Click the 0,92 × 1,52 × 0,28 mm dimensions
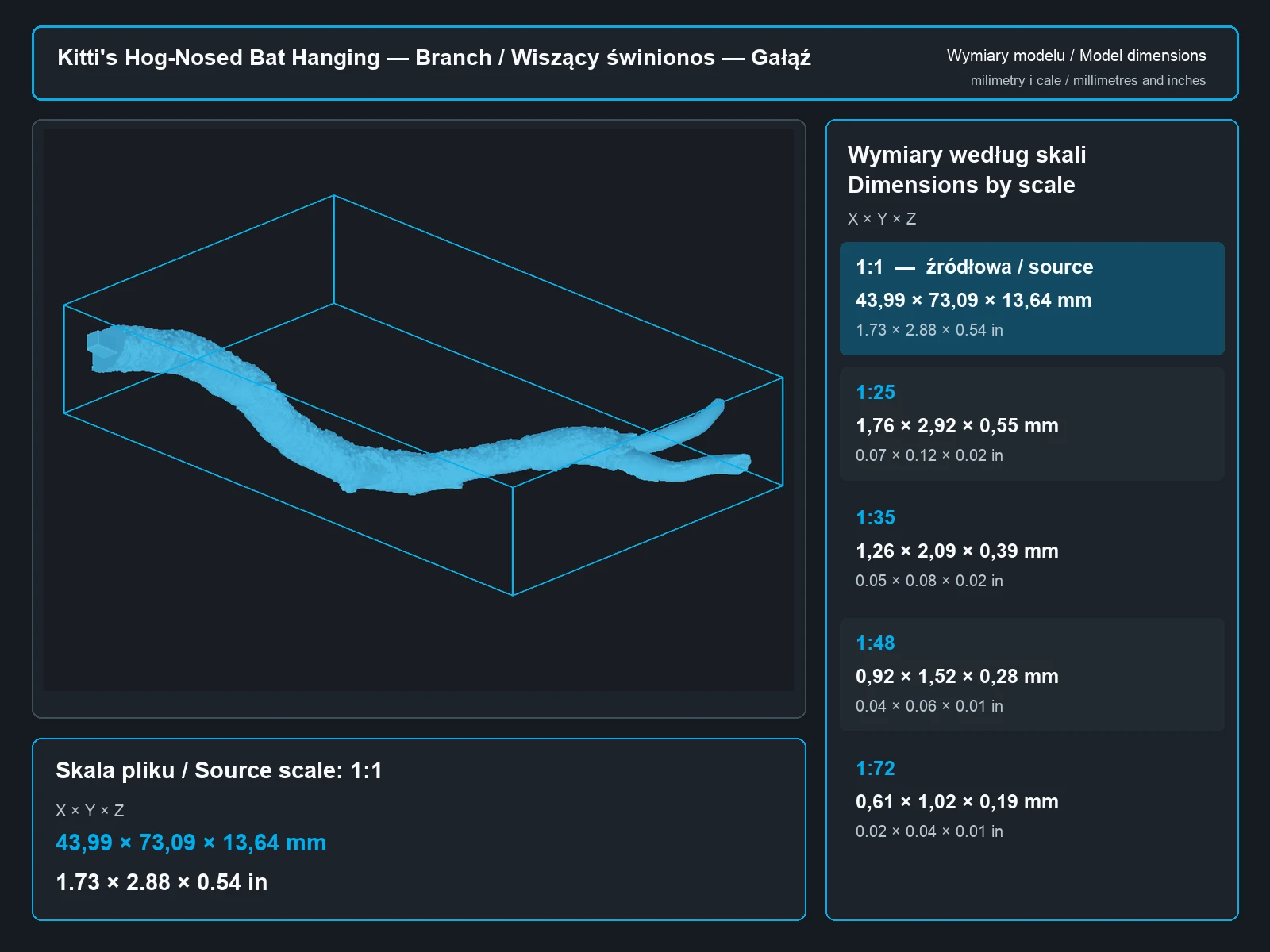The image size is (1270, 952). [x=957, y=677]
